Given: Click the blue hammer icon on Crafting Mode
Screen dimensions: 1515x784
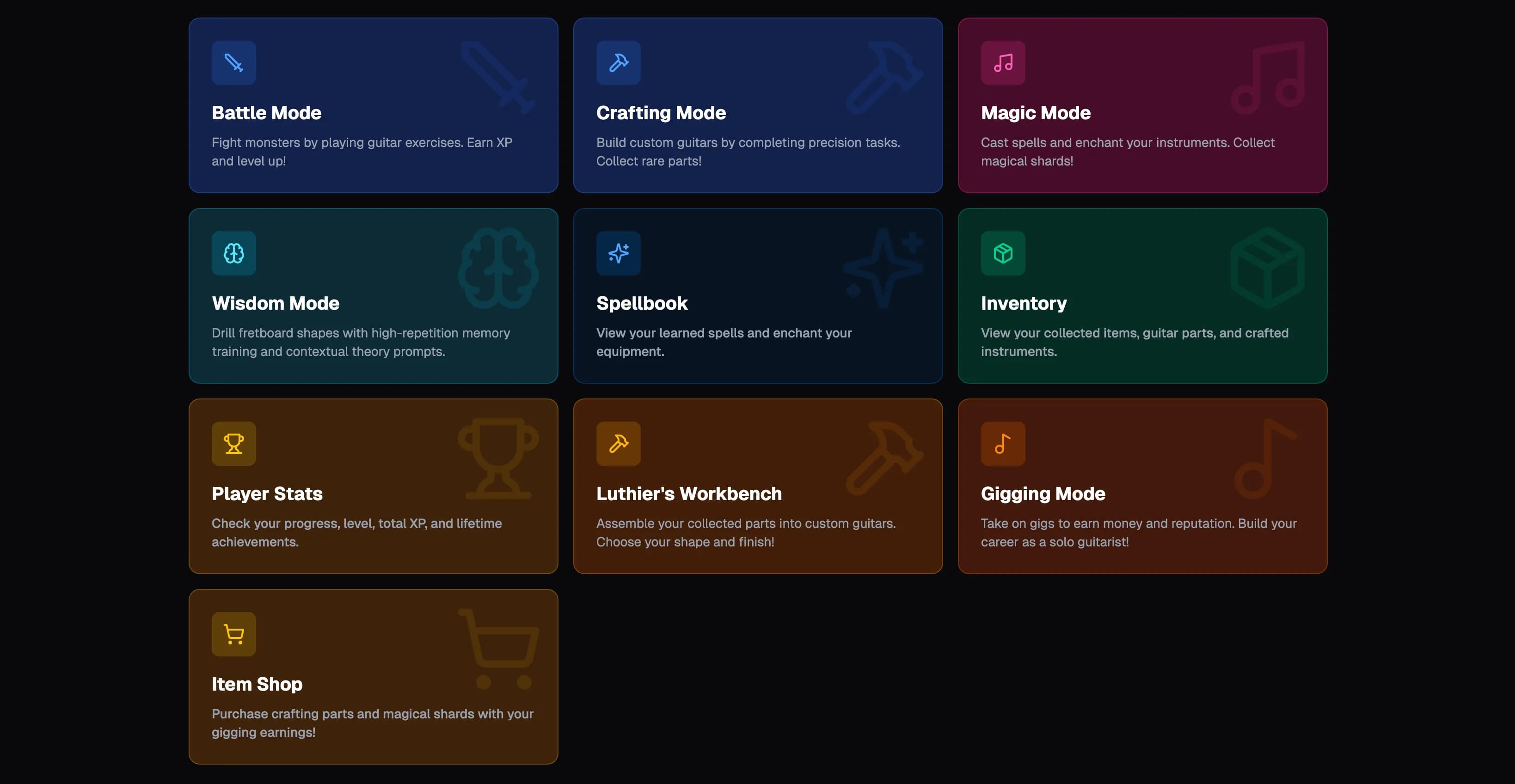Looking at the screenshot, I should click(x=618, y=63).
